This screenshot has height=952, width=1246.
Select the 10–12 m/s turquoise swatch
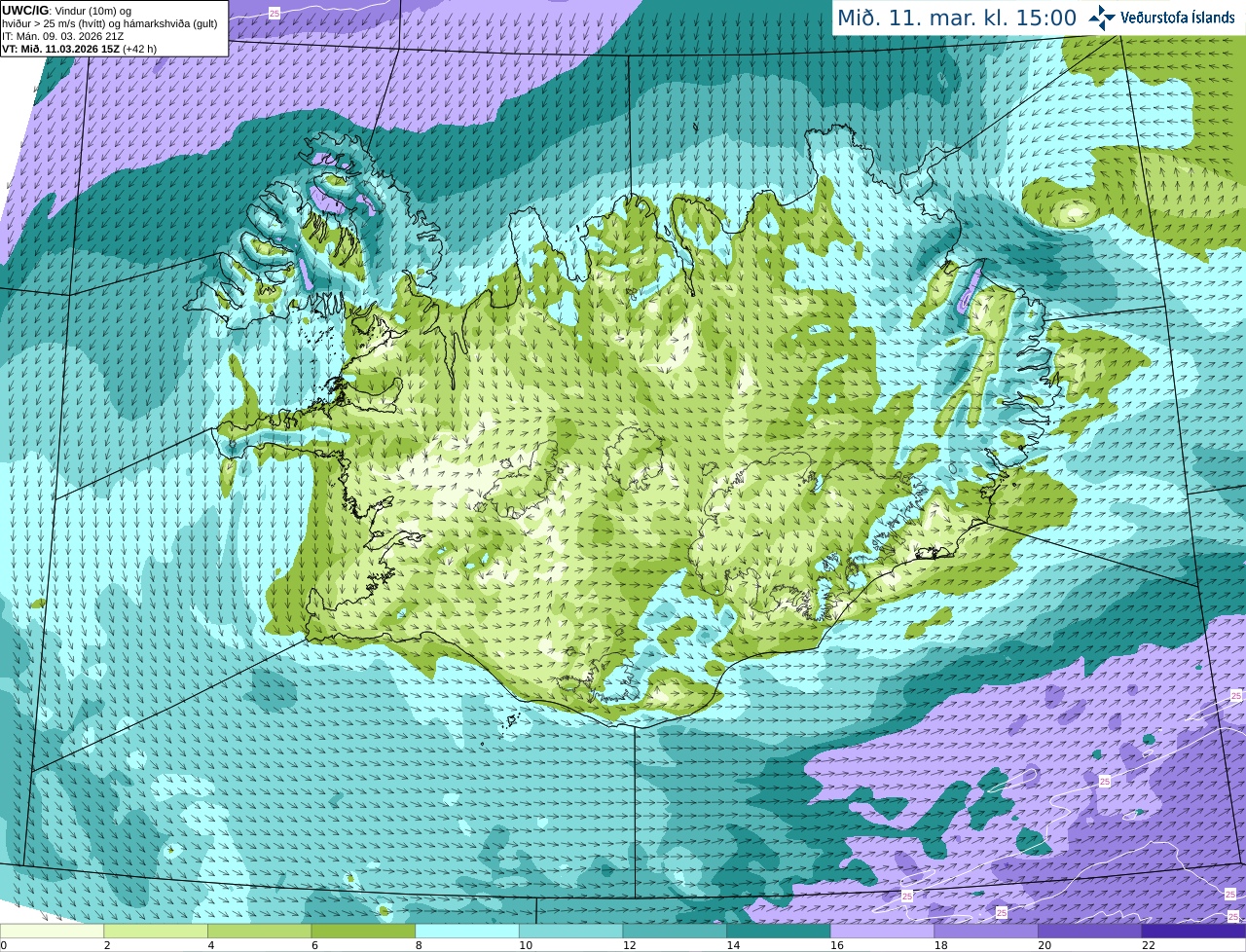571,932
